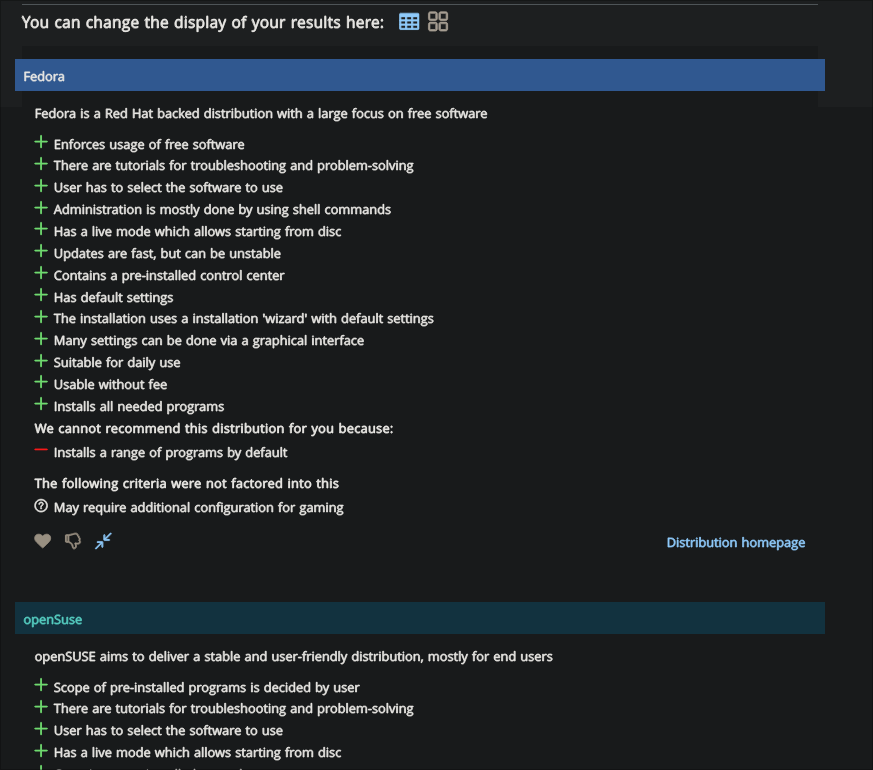Click plus icon beside Usable without fee
Screen dimensions: 873x770
tap(41, 382)
